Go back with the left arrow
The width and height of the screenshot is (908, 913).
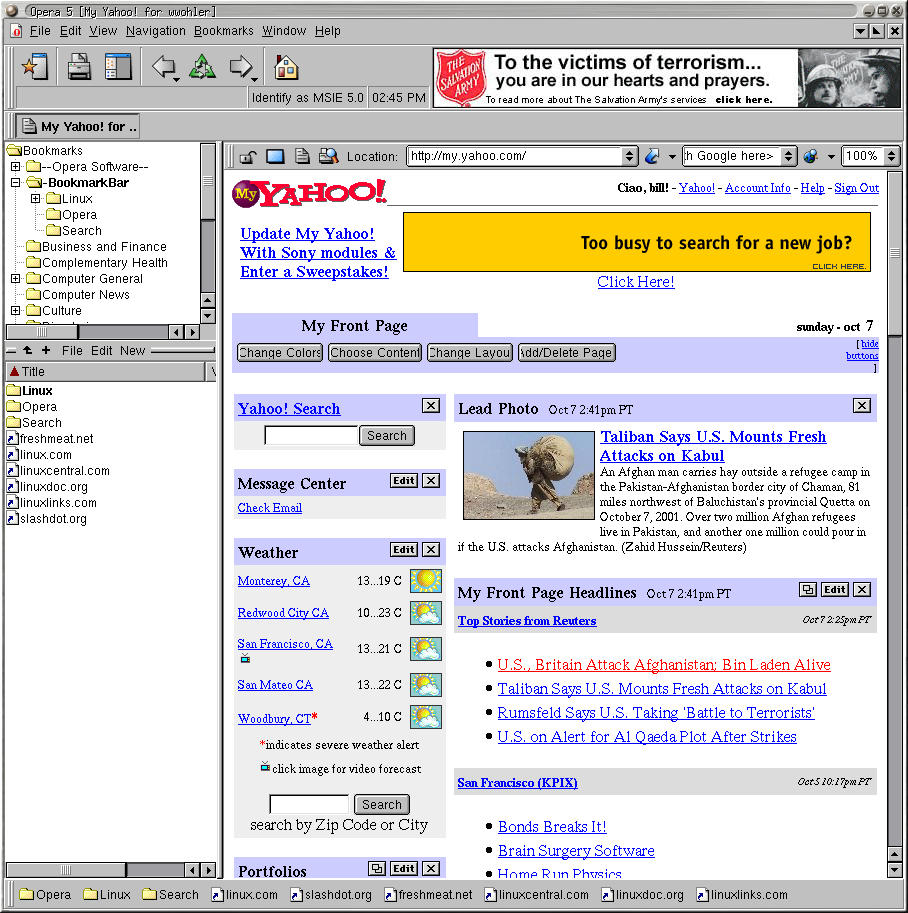pos(162,67)
